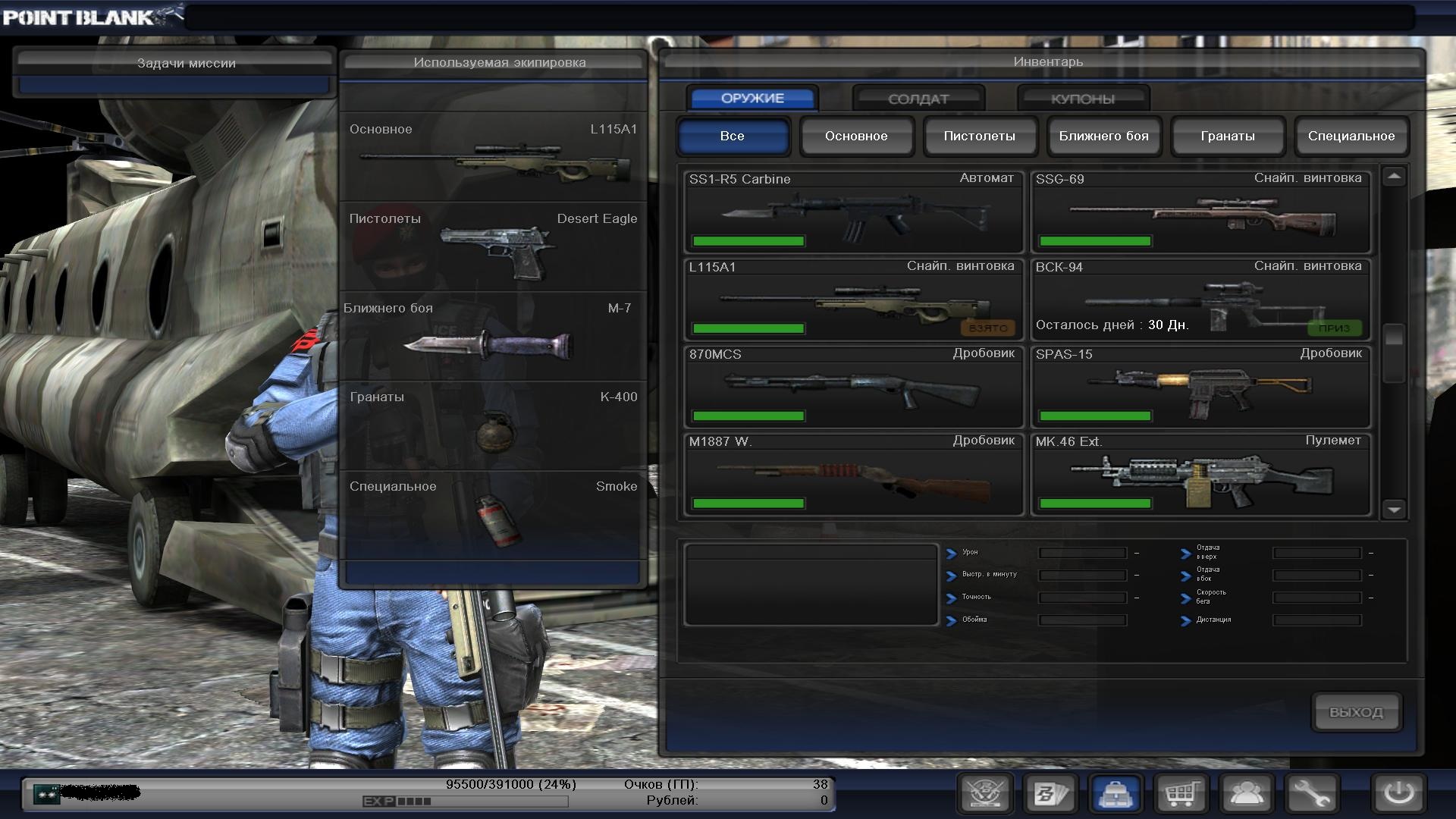
Task: Click the power exit icon
Action: [1398, 794]
